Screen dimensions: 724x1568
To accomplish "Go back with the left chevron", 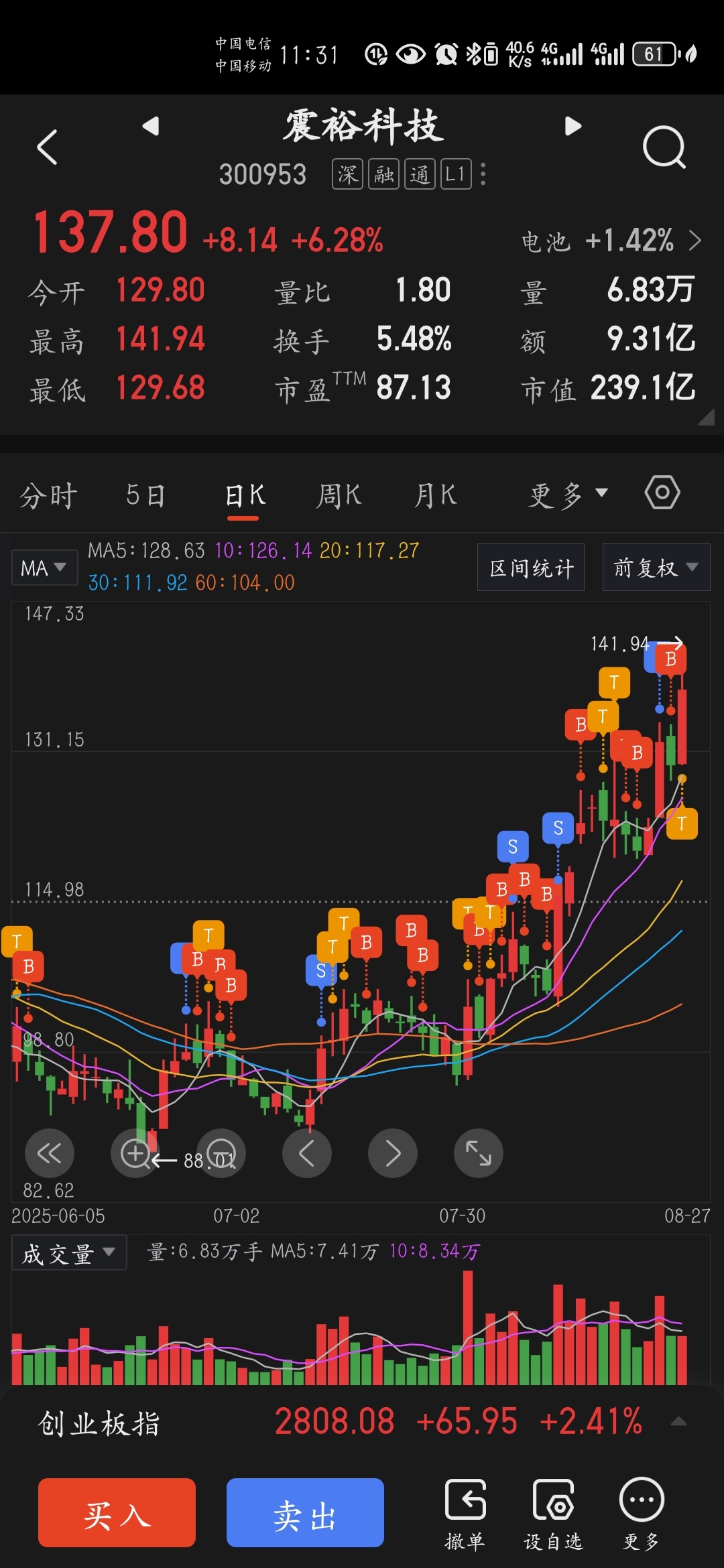I will (x=47, y=147).
